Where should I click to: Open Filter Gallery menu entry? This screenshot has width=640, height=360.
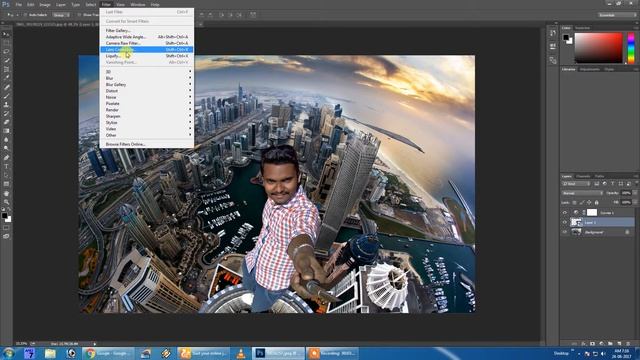pos(147,31)
